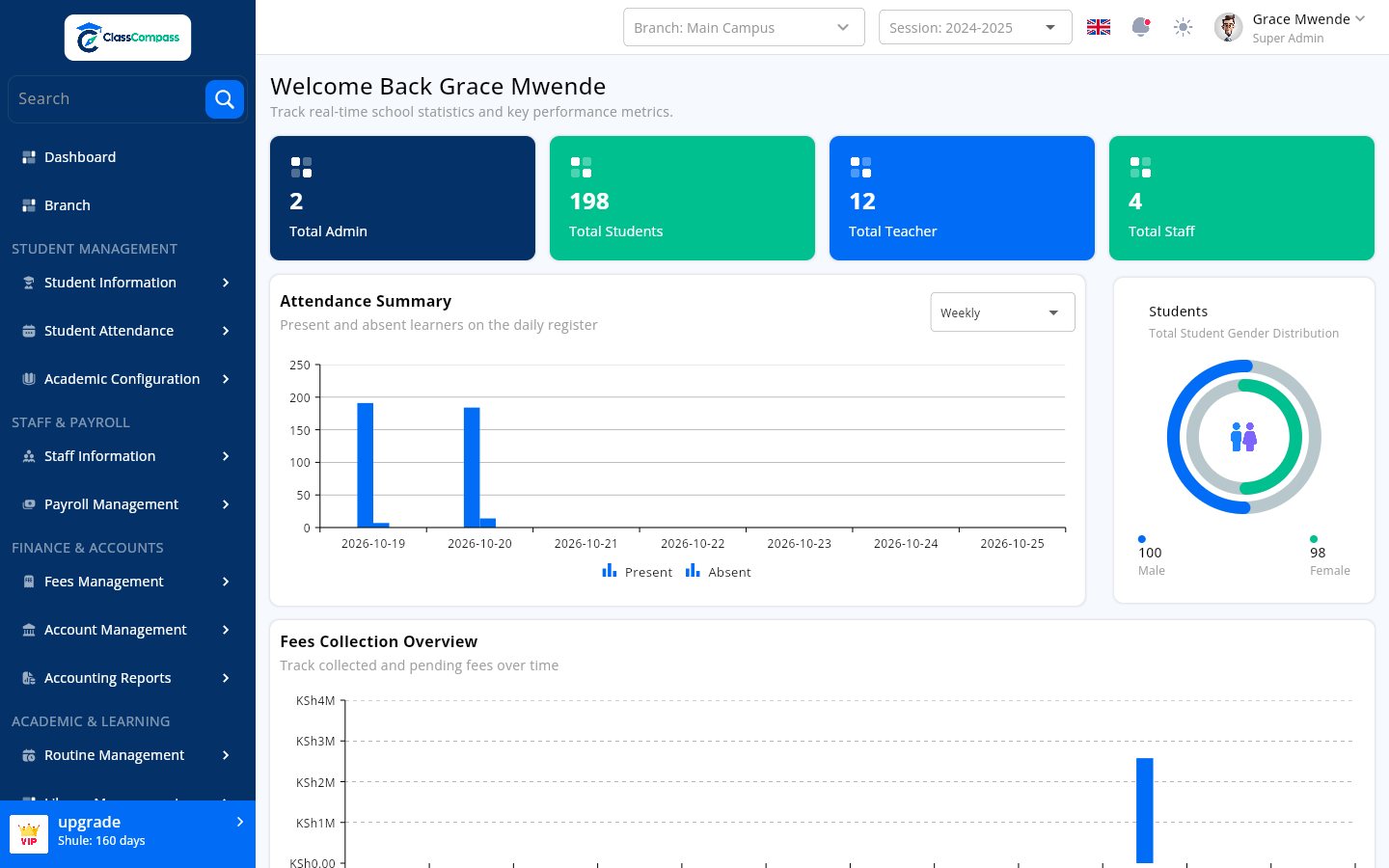1389x868 pixels.
Task: Click the Payroll Management icon
Action: pos(29,504)
